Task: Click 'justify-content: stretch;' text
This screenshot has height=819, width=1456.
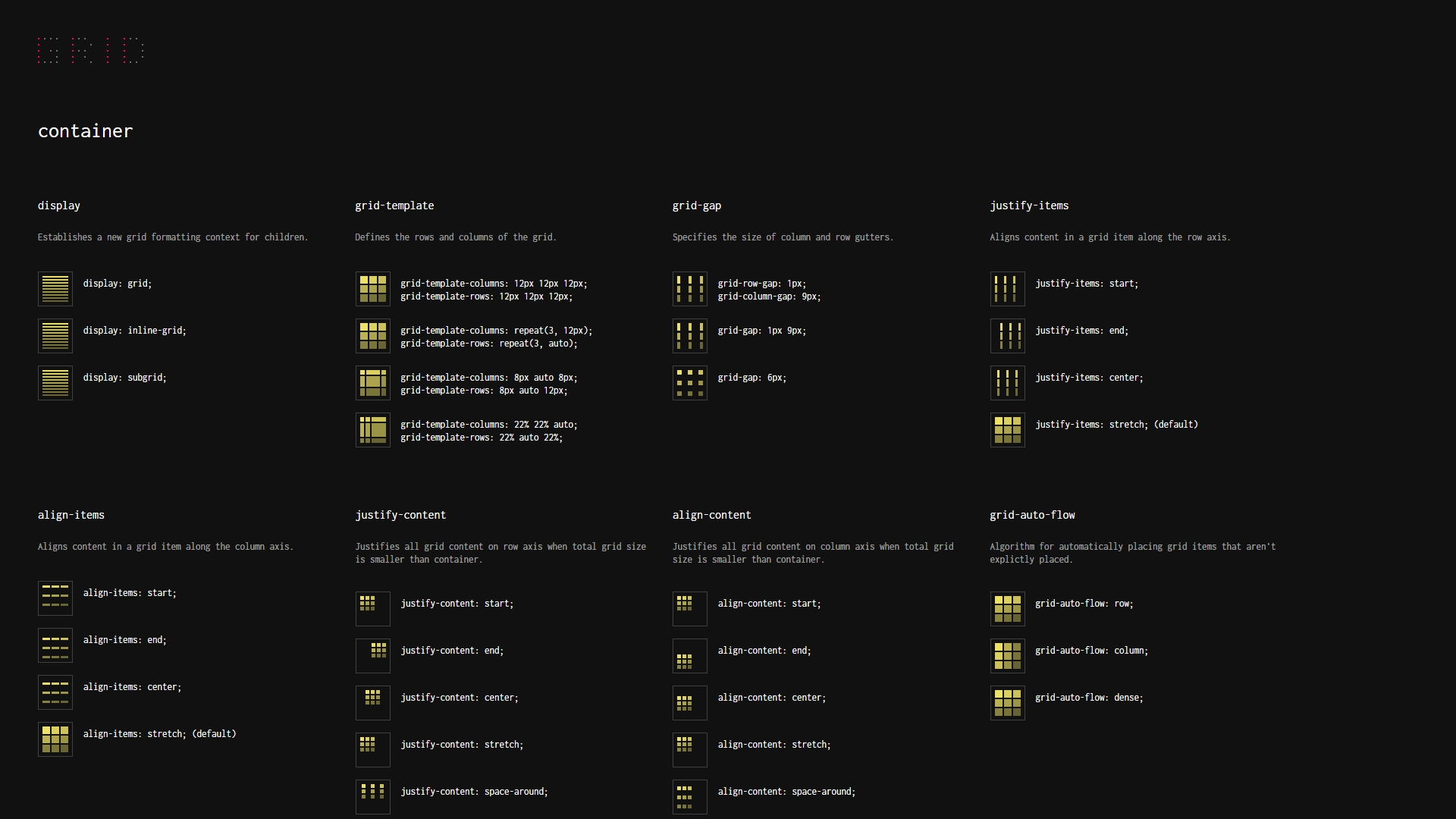Action: [463, 745]
